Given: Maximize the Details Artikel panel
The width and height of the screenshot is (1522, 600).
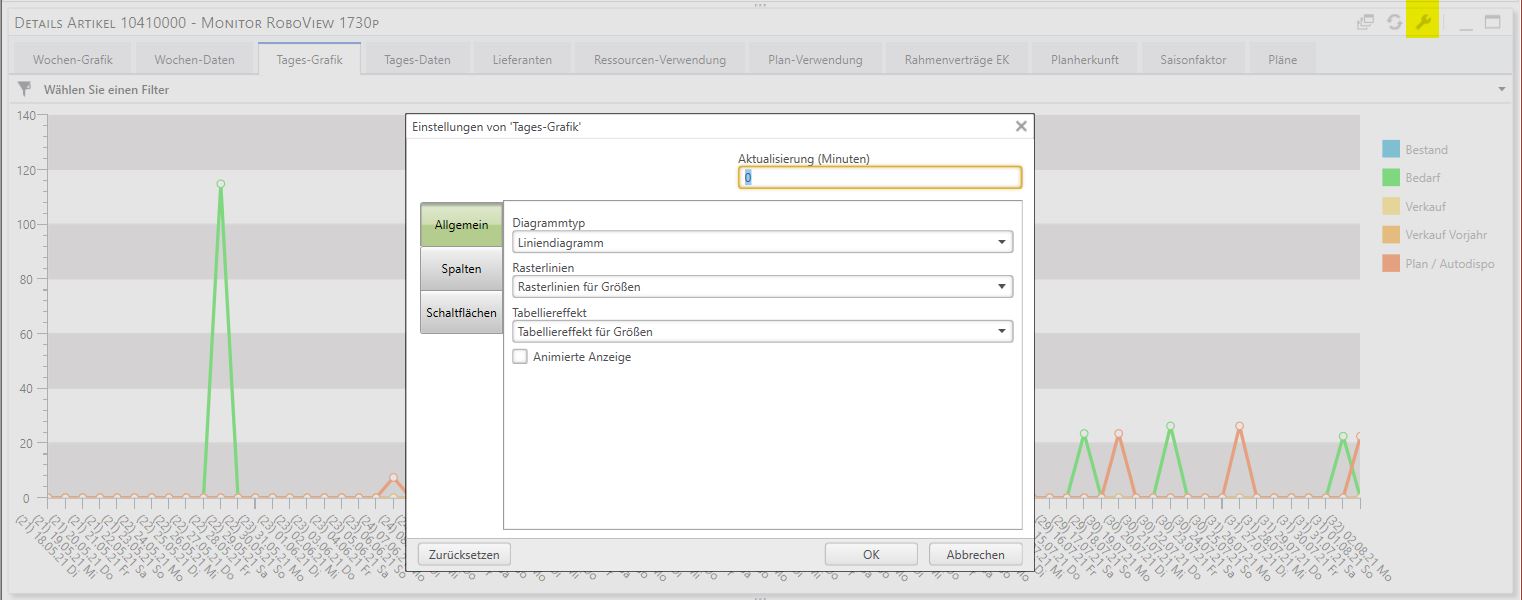Looking at the screenshot, I should tap(1492, 22).
